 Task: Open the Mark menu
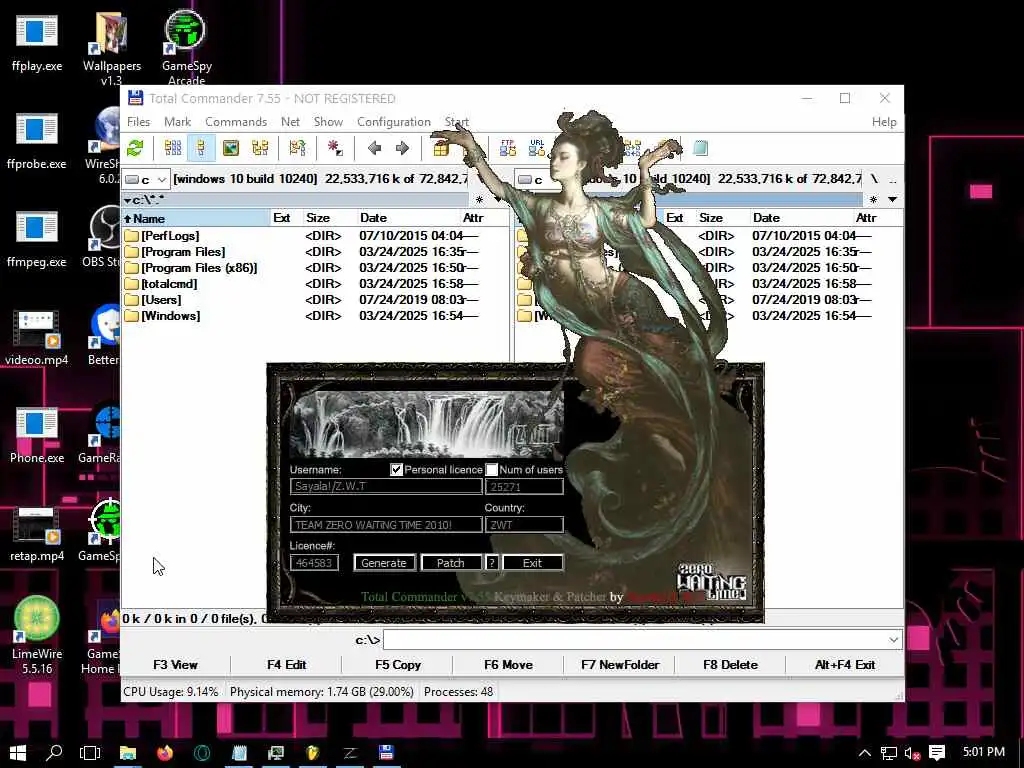tap(178, 122)
